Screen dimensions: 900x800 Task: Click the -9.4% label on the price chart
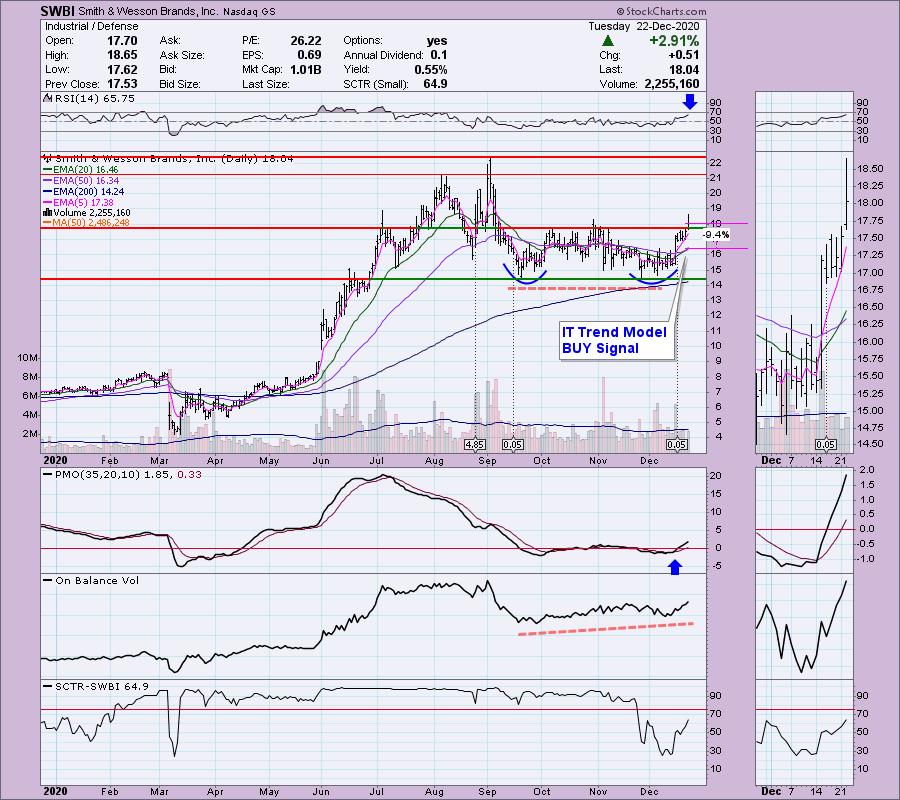pos(716,235)
